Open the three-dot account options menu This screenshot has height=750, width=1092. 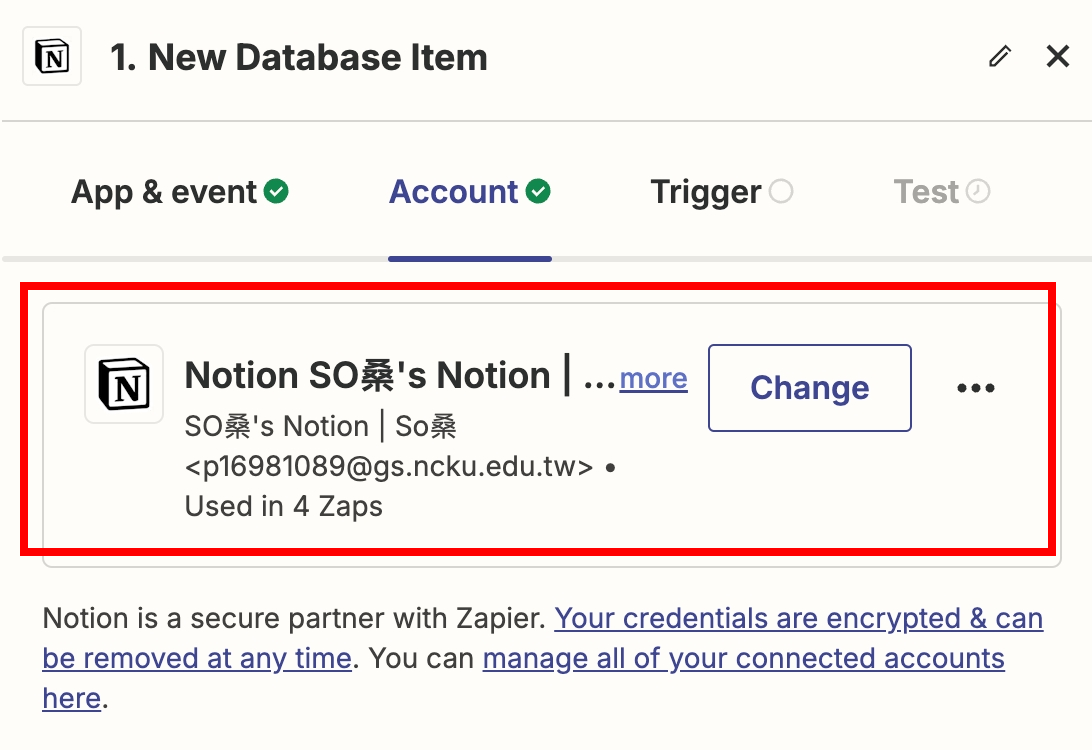975,388
